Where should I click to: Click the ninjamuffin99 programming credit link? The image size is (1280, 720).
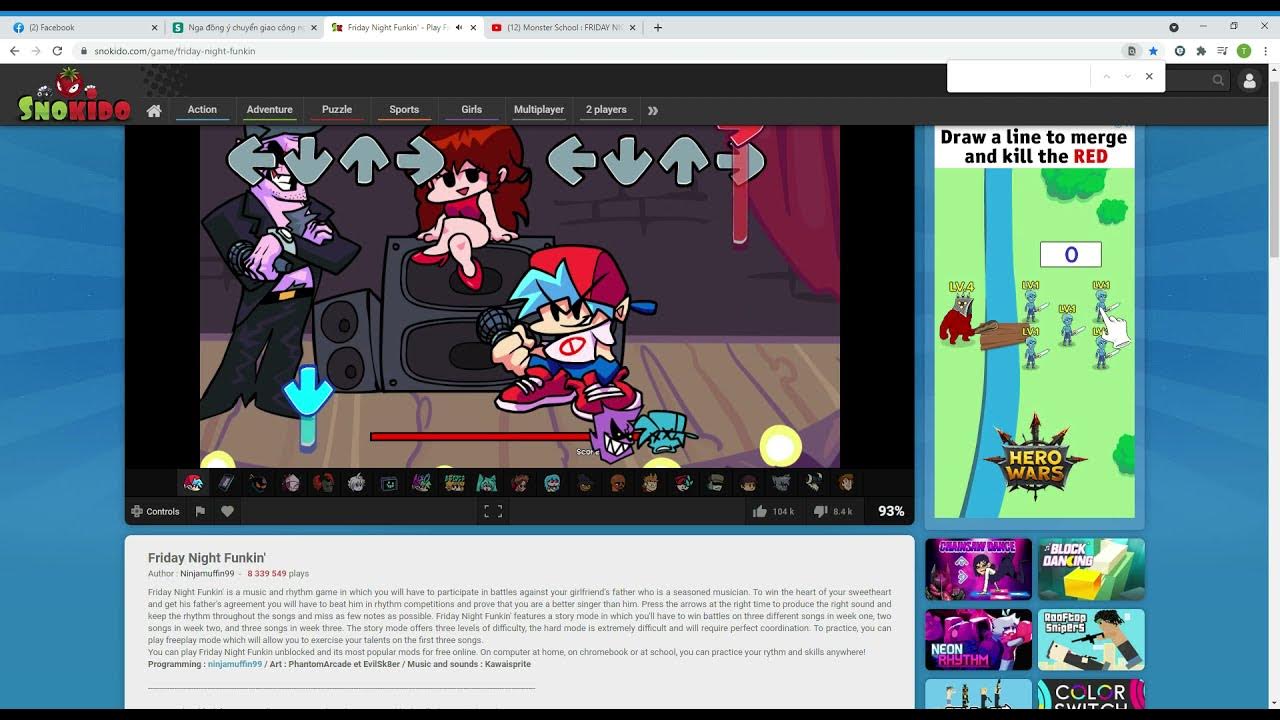pos(235,664)
